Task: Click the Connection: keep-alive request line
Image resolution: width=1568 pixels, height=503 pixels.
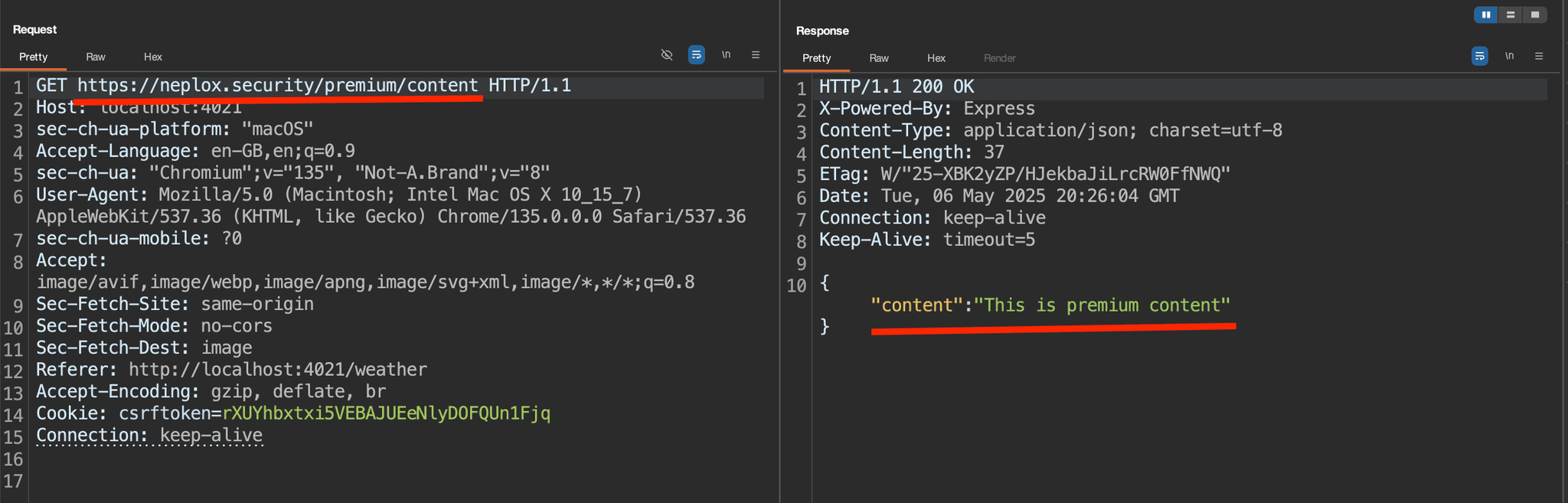Action: tap(149, 435)
